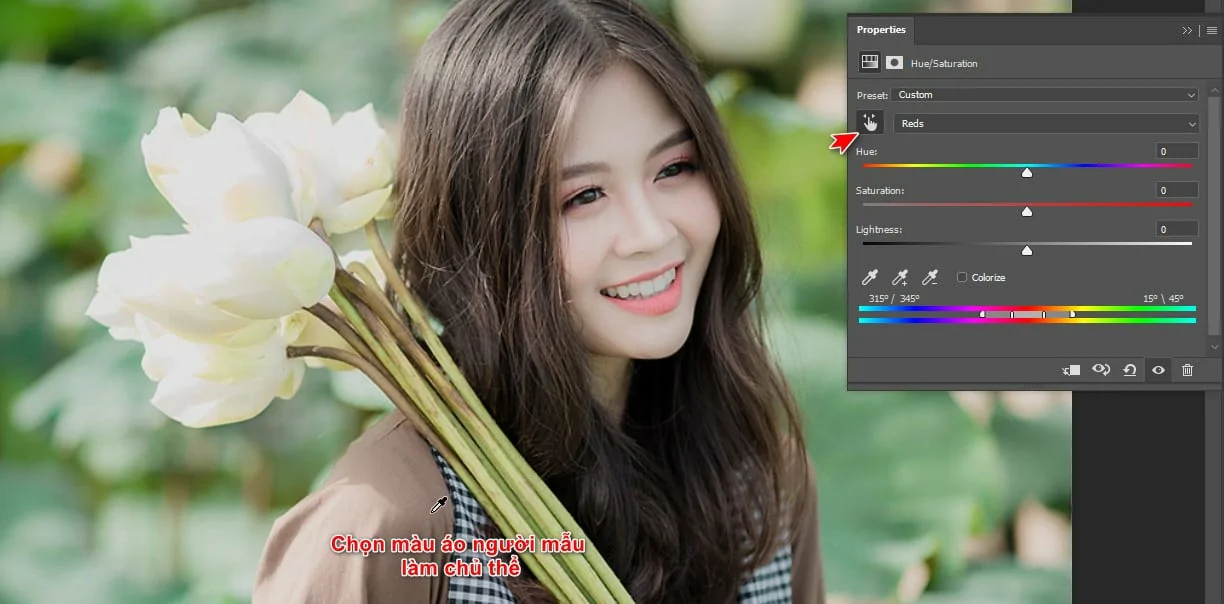Reset the Hue/Saturation adjustment to defaults

(1130, 370)
